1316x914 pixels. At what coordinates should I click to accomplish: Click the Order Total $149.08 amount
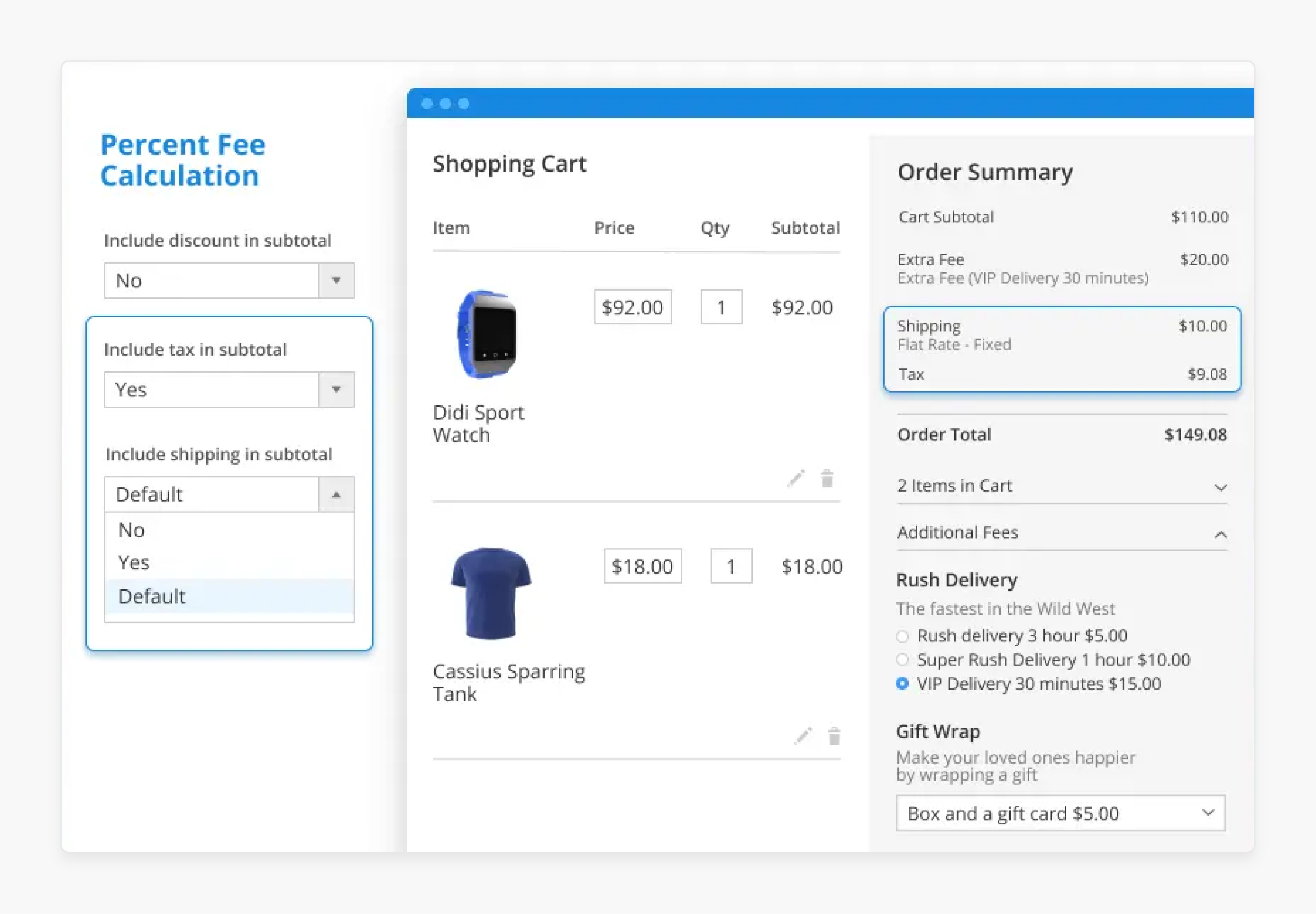click(x=1196, y=434)
